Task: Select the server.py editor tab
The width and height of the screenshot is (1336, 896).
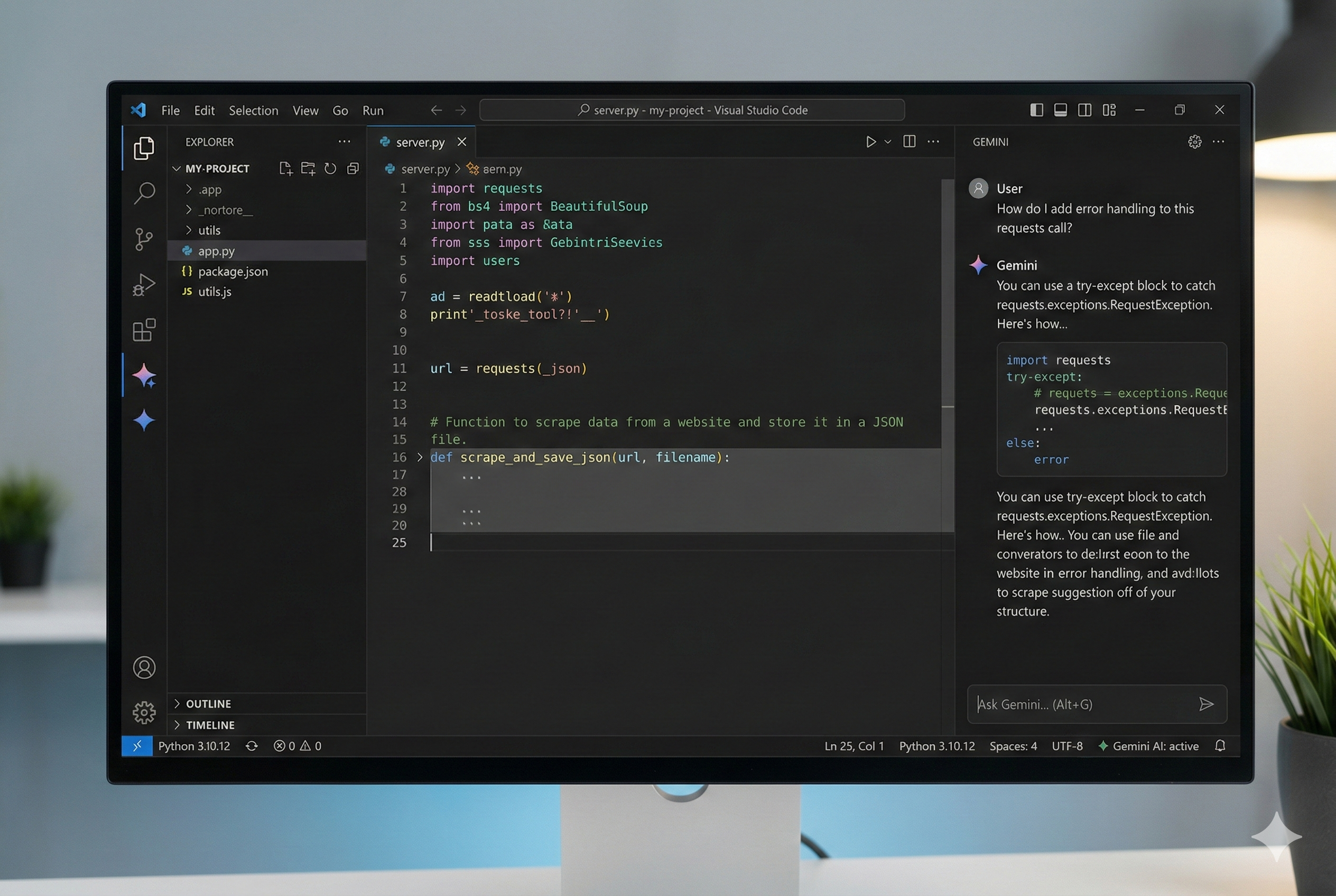Action: coord(420,142)
